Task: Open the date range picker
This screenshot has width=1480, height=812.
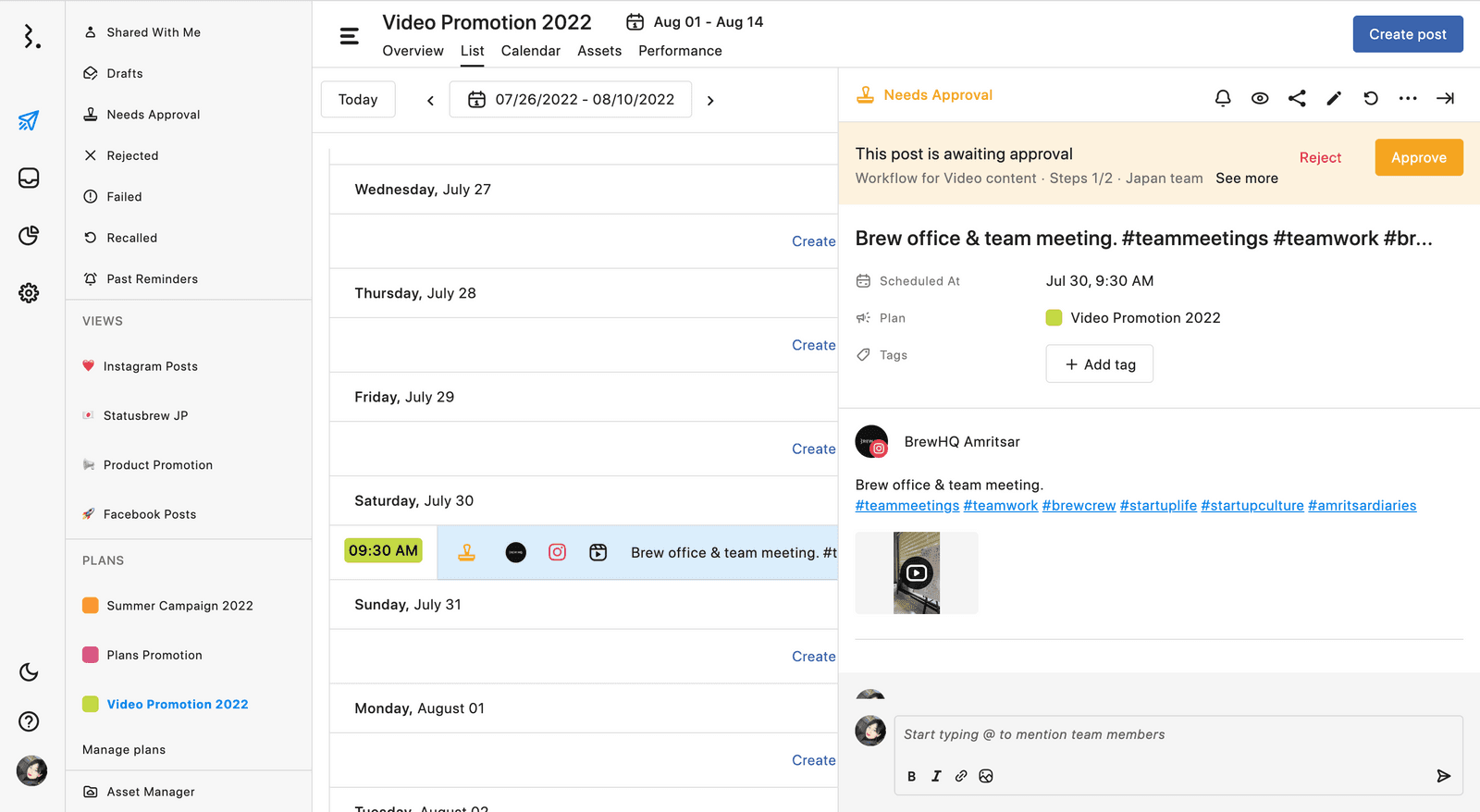Action: tap(571, 100)
